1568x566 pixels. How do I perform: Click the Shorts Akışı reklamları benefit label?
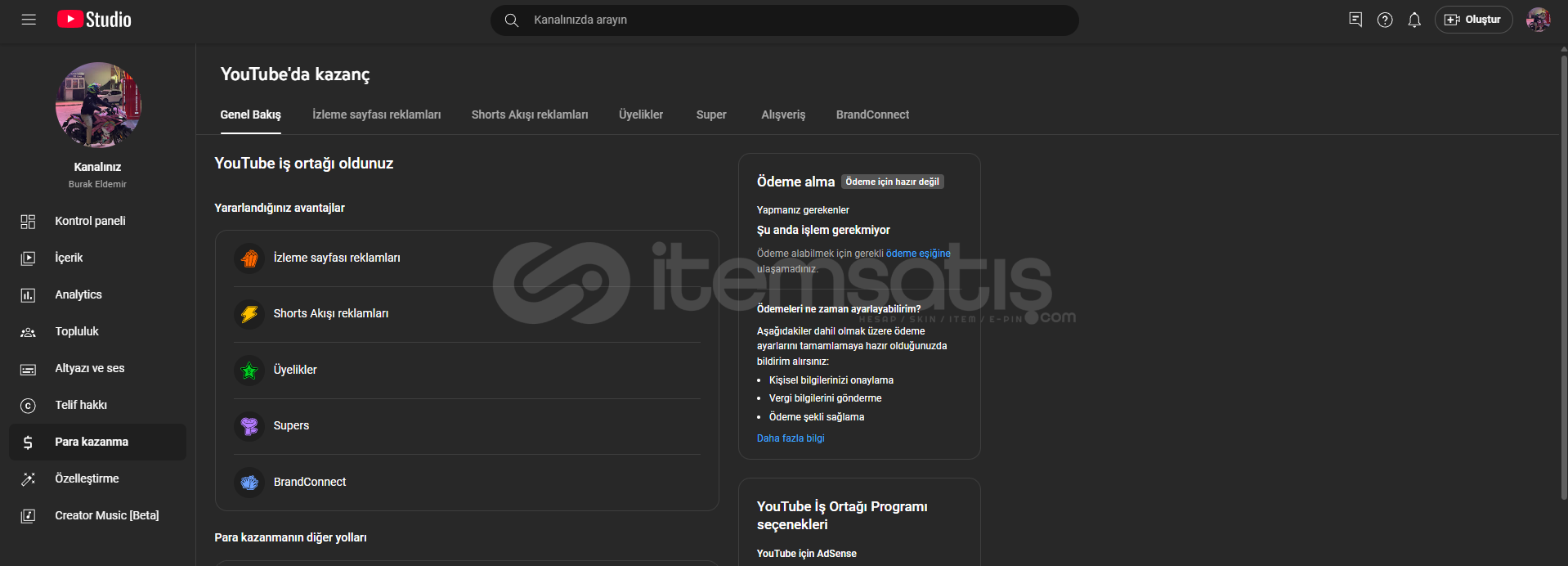(331, 313)
